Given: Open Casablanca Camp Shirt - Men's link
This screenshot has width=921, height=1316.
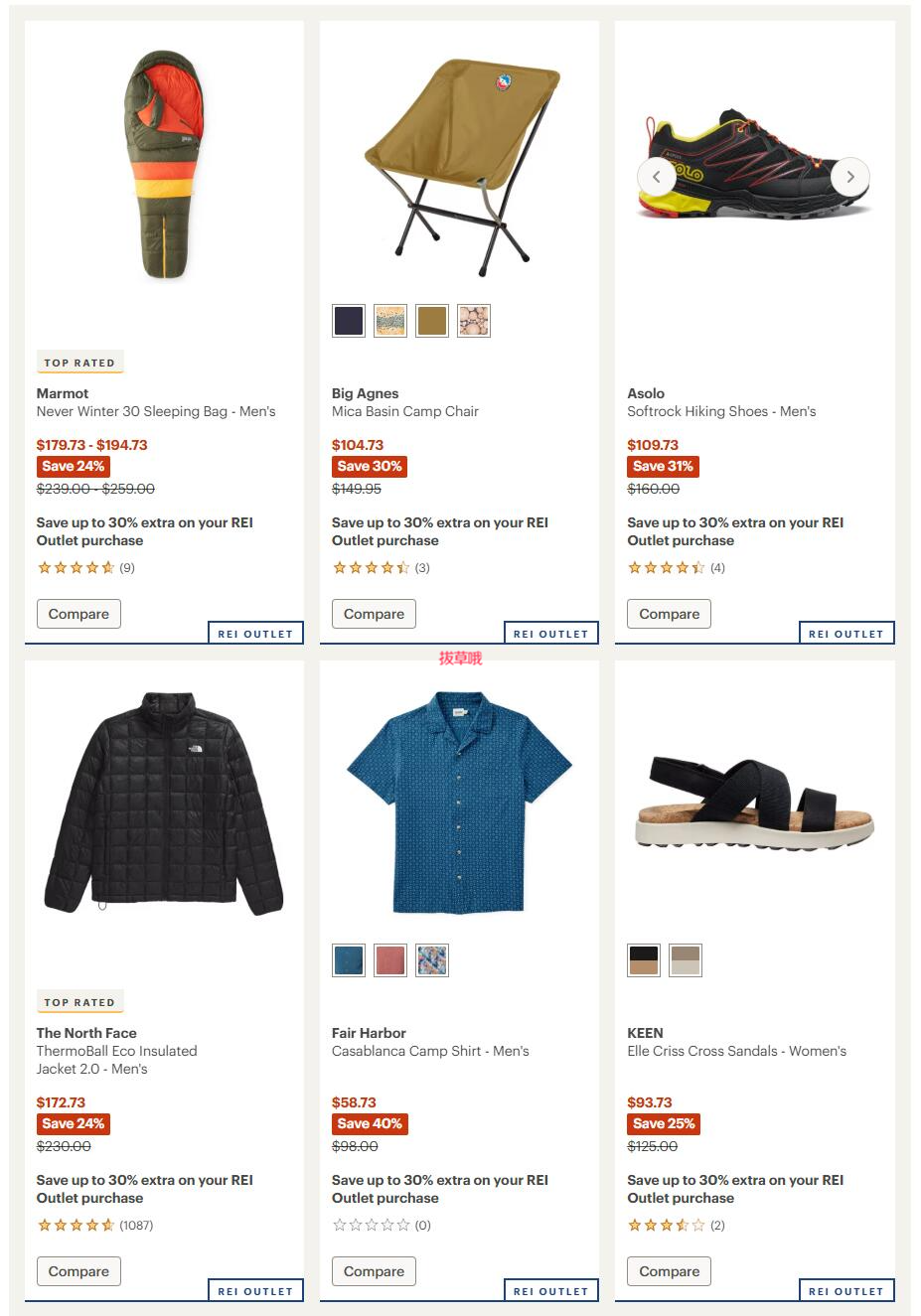Looking at the screenshot, I should (430, 1051).
